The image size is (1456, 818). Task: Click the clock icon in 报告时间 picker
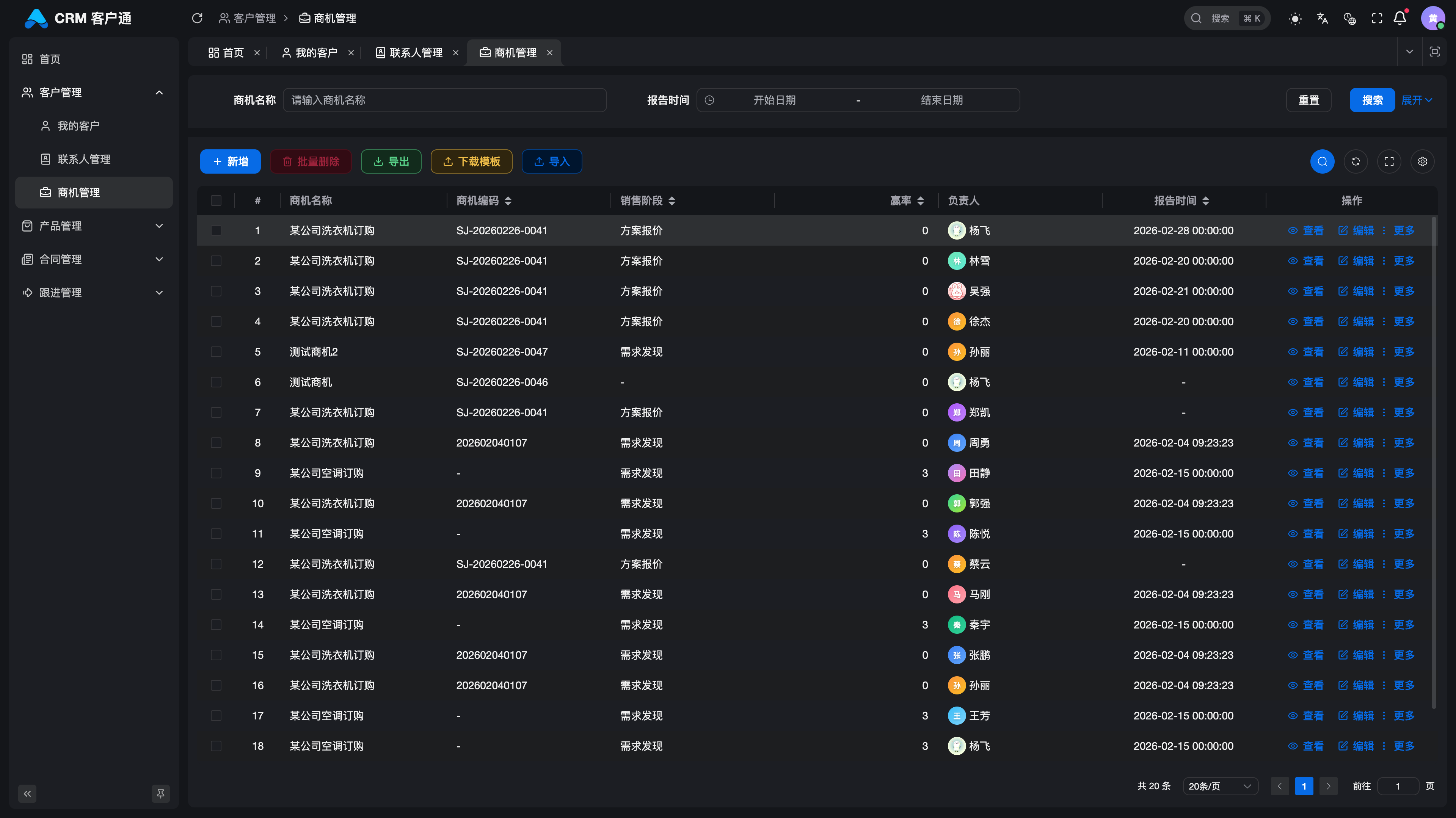tap(710, 100)
